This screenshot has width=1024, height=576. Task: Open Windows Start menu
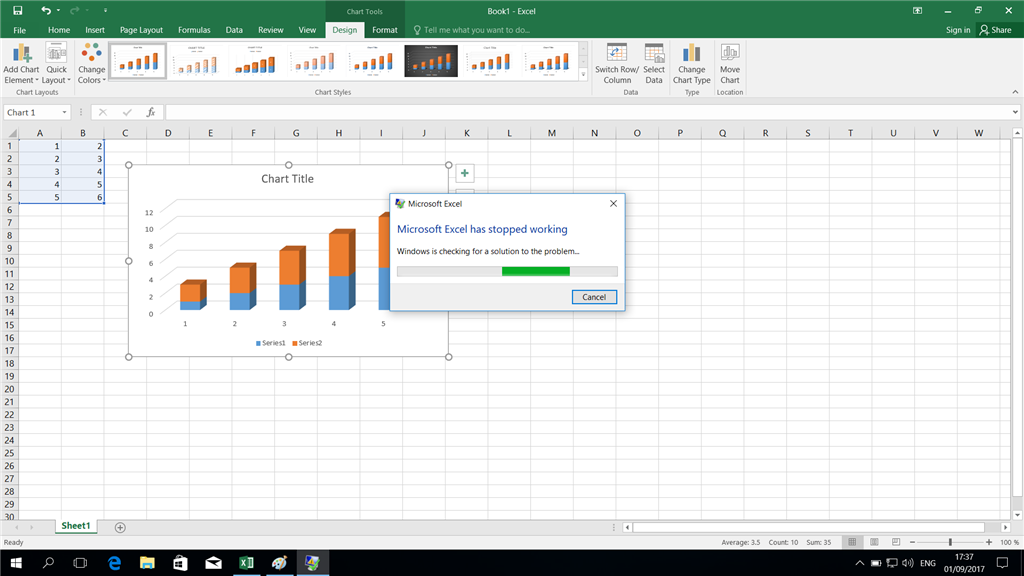click(x=16, y=563)
